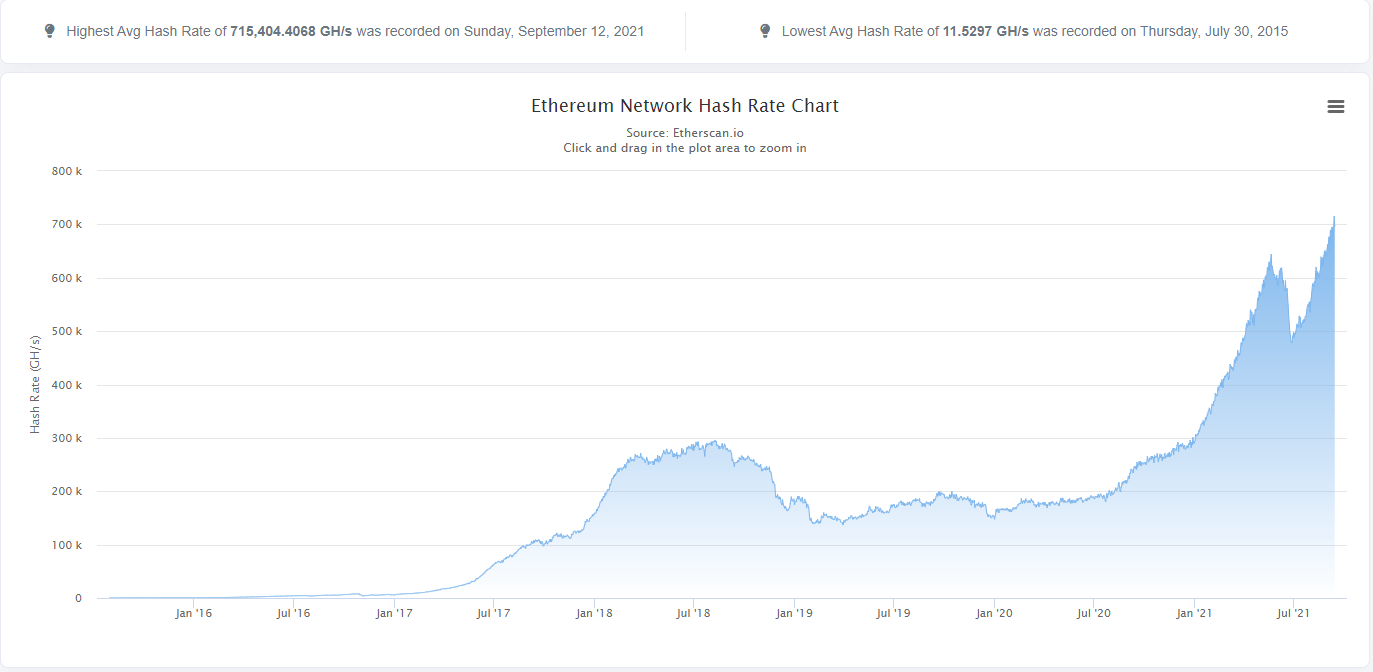Click the lightbulb icon beside Highest Avg Hash Rate
This screenshot has width=1373, height=672.
[x=50, y=31]
